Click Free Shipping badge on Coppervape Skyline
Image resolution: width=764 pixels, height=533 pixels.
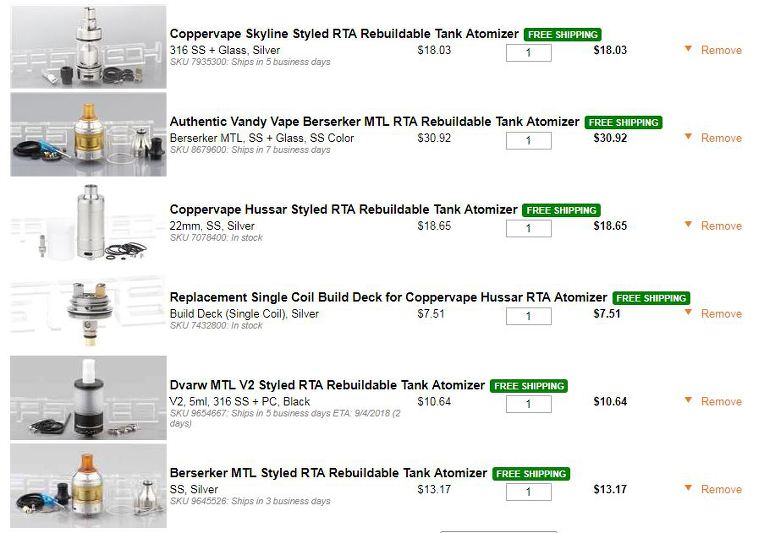pyautogui.click(x=562, y=34)
